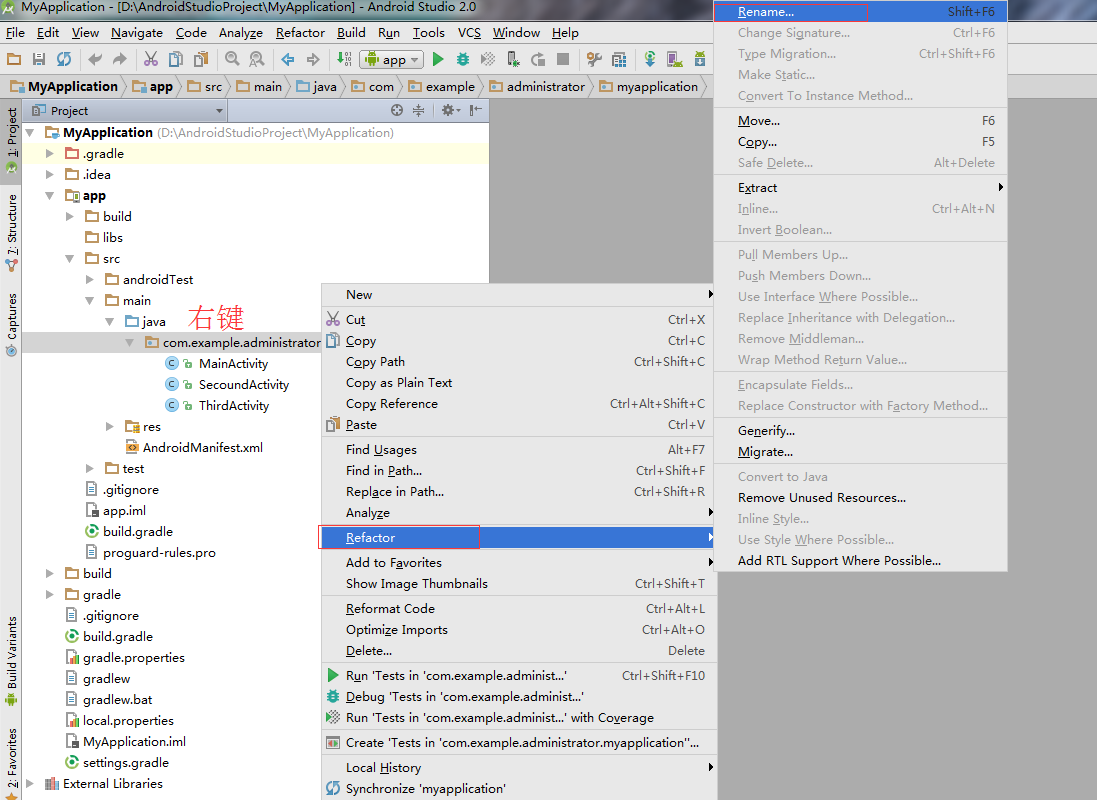Click the scroll from source crosshair icon

pyautogui.click(x=397, y=111)
